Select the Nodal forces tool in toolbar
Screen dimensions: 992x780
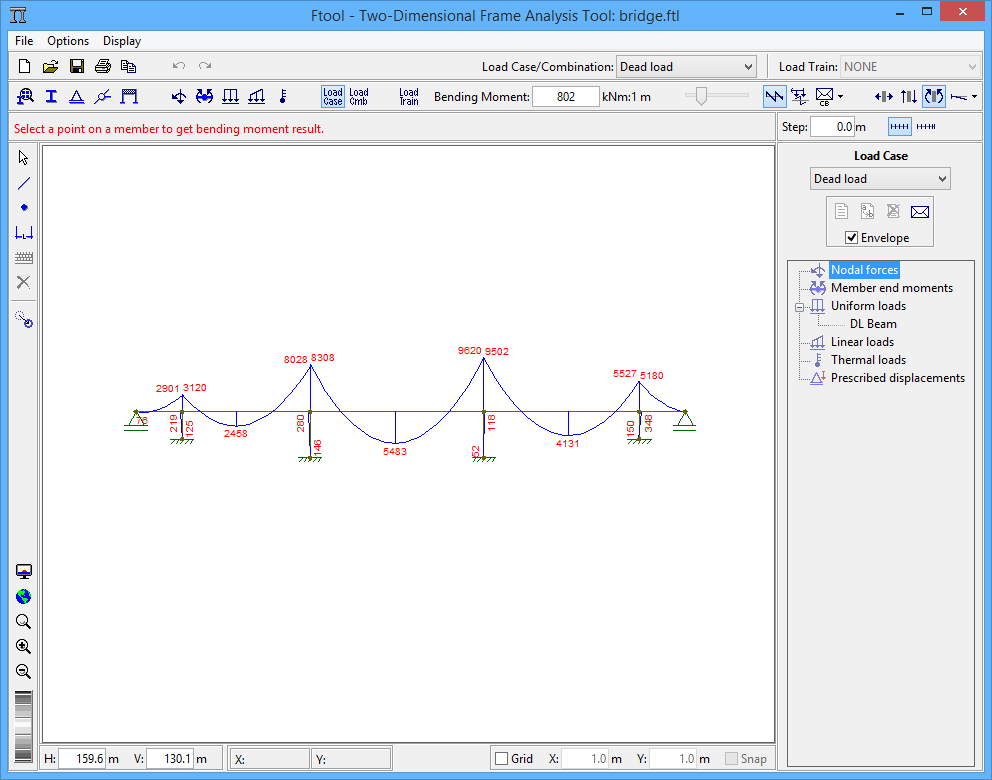[180, 96]
